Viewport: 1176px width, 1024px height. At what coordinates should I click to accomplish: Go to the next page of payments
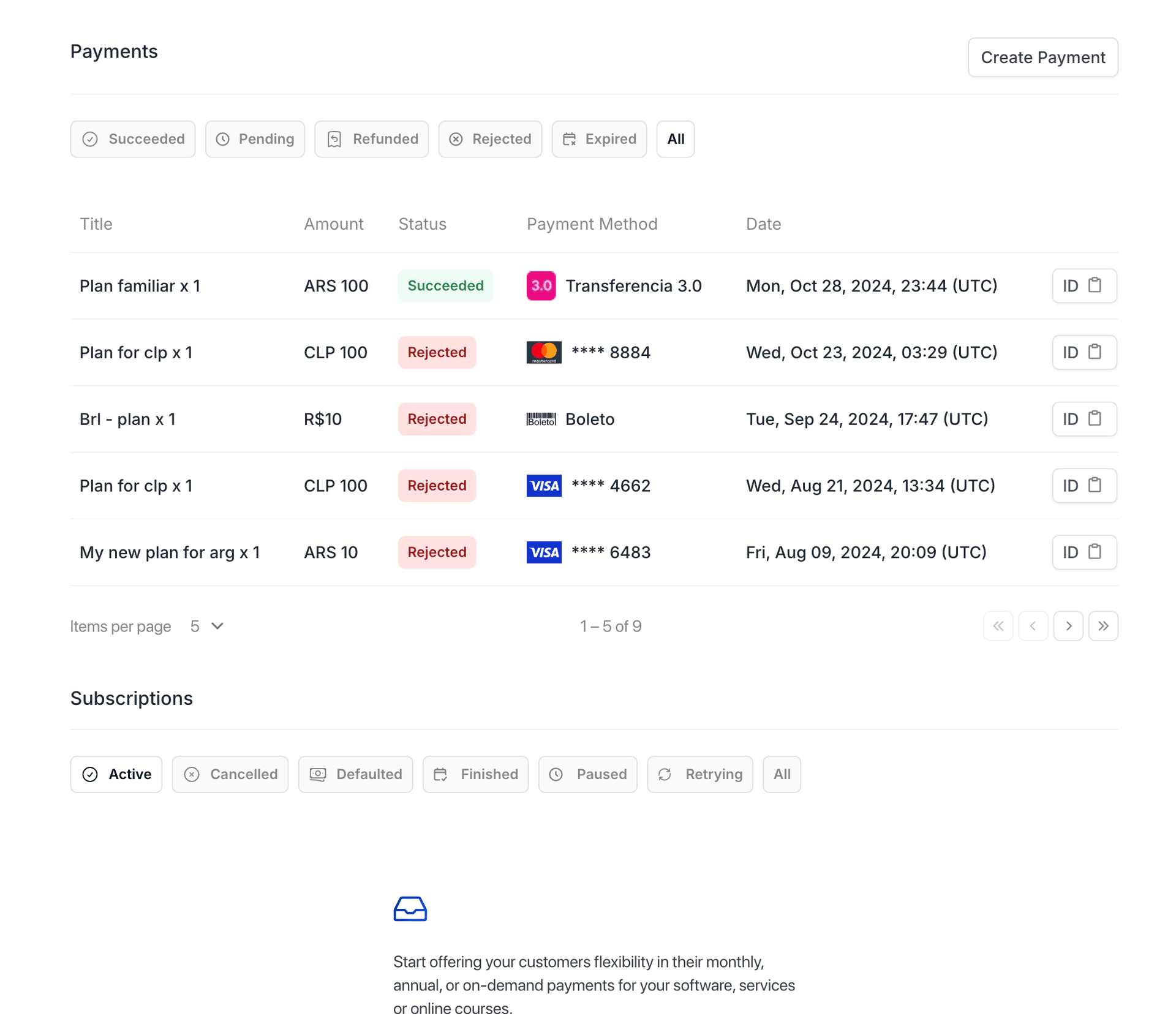click(x=1068, y=626)
